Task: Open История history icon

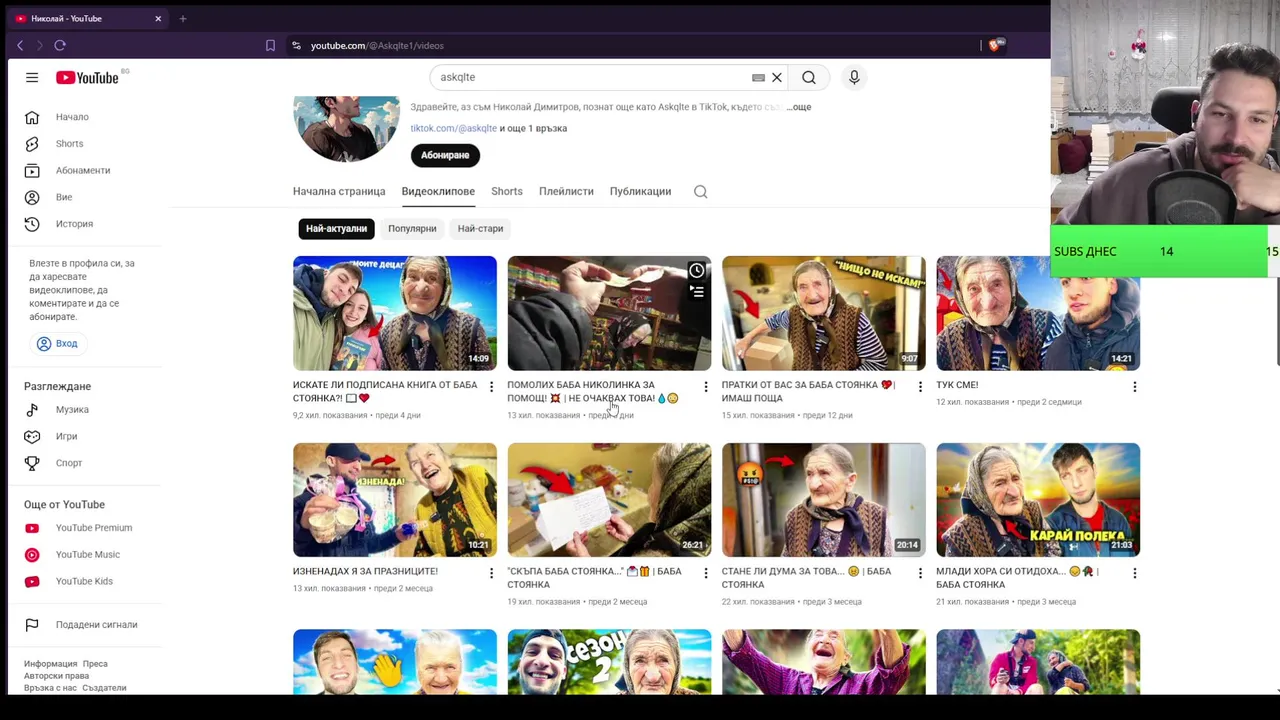Action: click(x=32, y=224)
